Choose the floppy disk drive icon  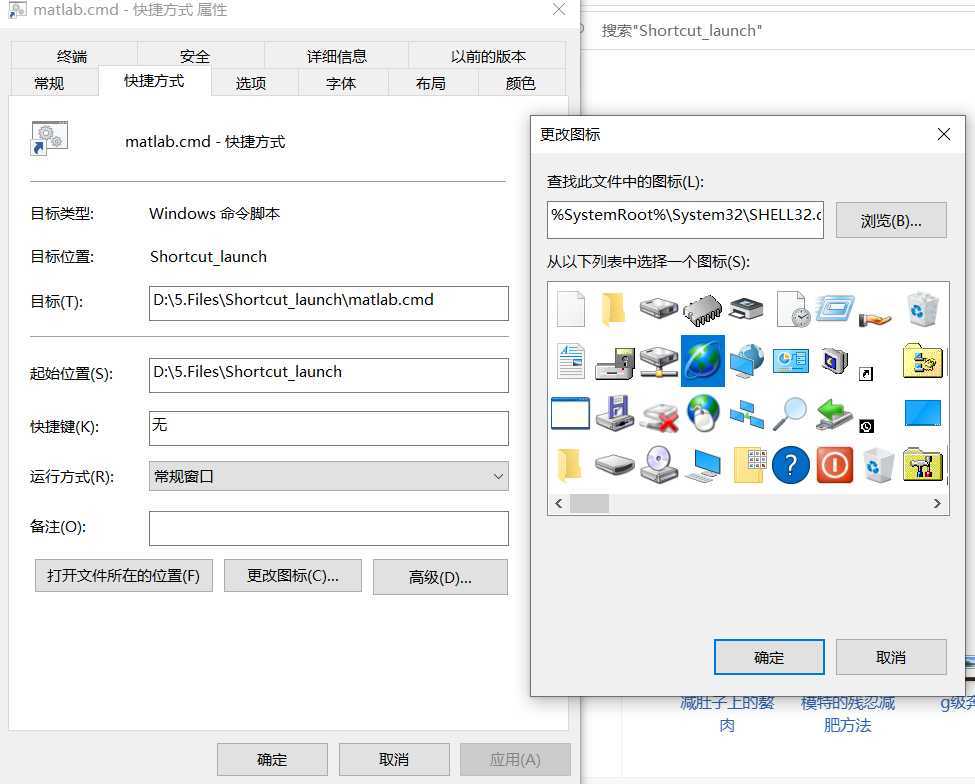point(614,364)
